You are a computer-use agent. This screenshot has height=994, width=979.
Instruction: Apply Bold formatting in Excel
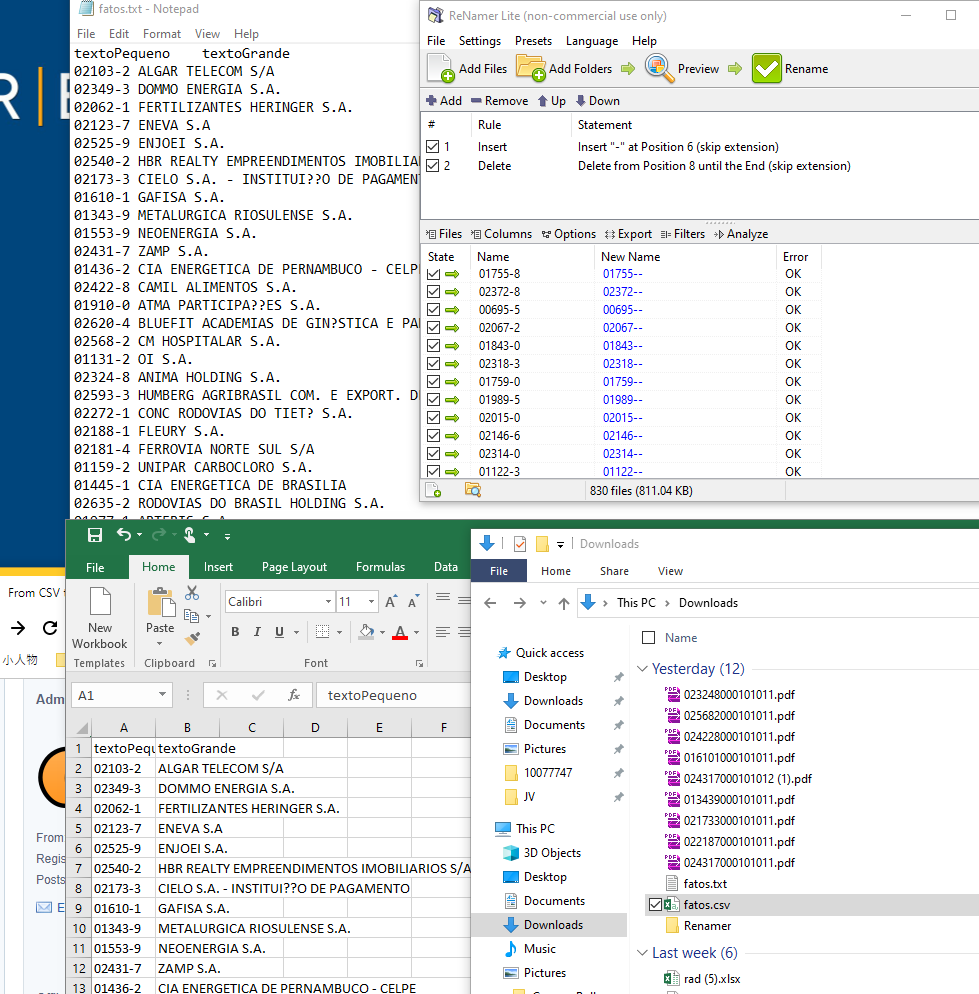pos(235,632)
